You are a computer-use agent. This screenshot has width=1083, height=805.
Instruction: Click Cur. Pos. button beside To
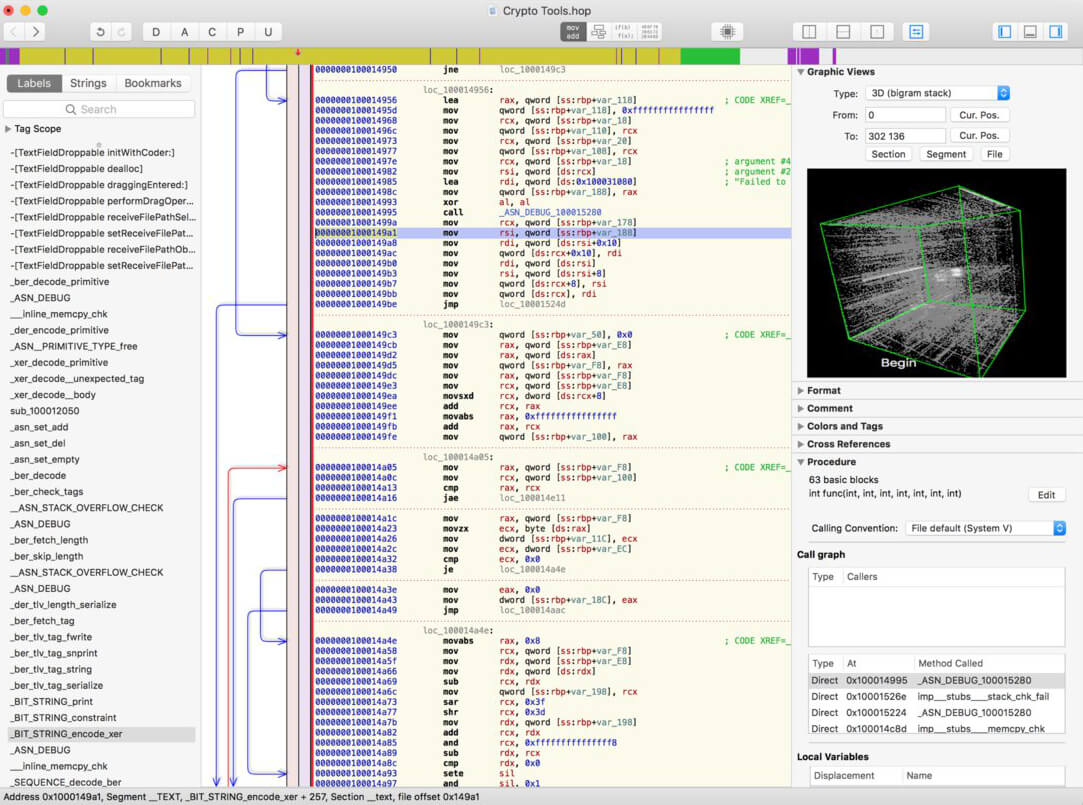pyautogui.click(x=979, y=136)
